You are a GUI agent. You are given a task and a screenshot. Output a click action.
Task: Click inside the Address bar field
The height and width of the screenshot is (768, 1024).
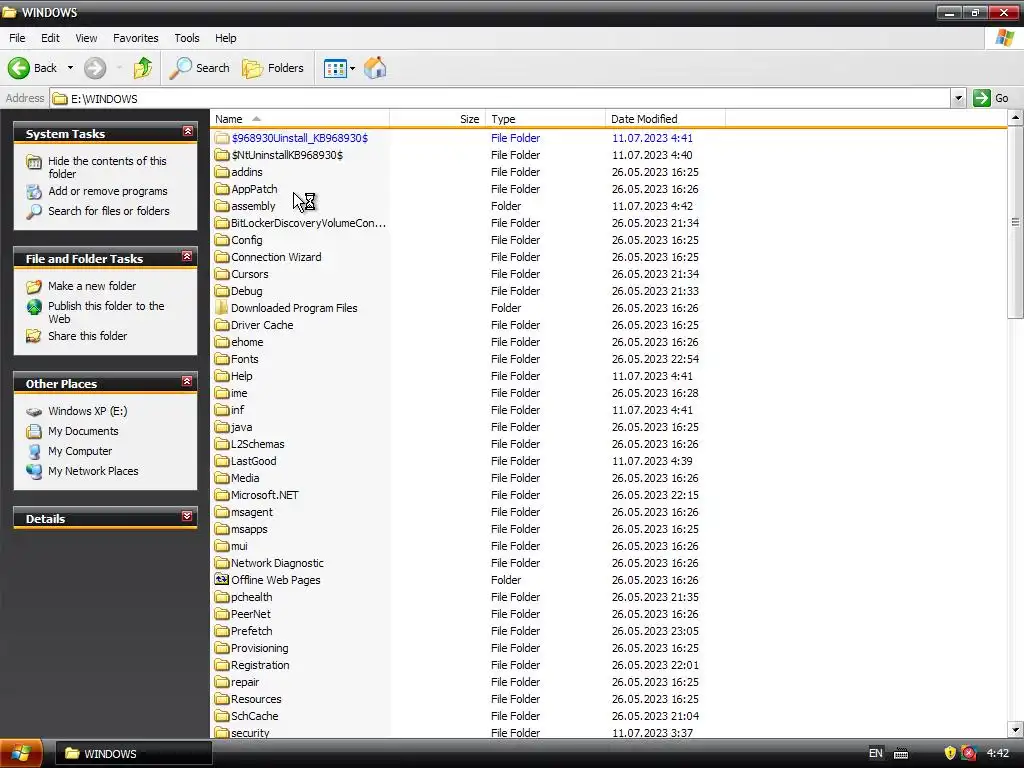(x=500, y=99)
